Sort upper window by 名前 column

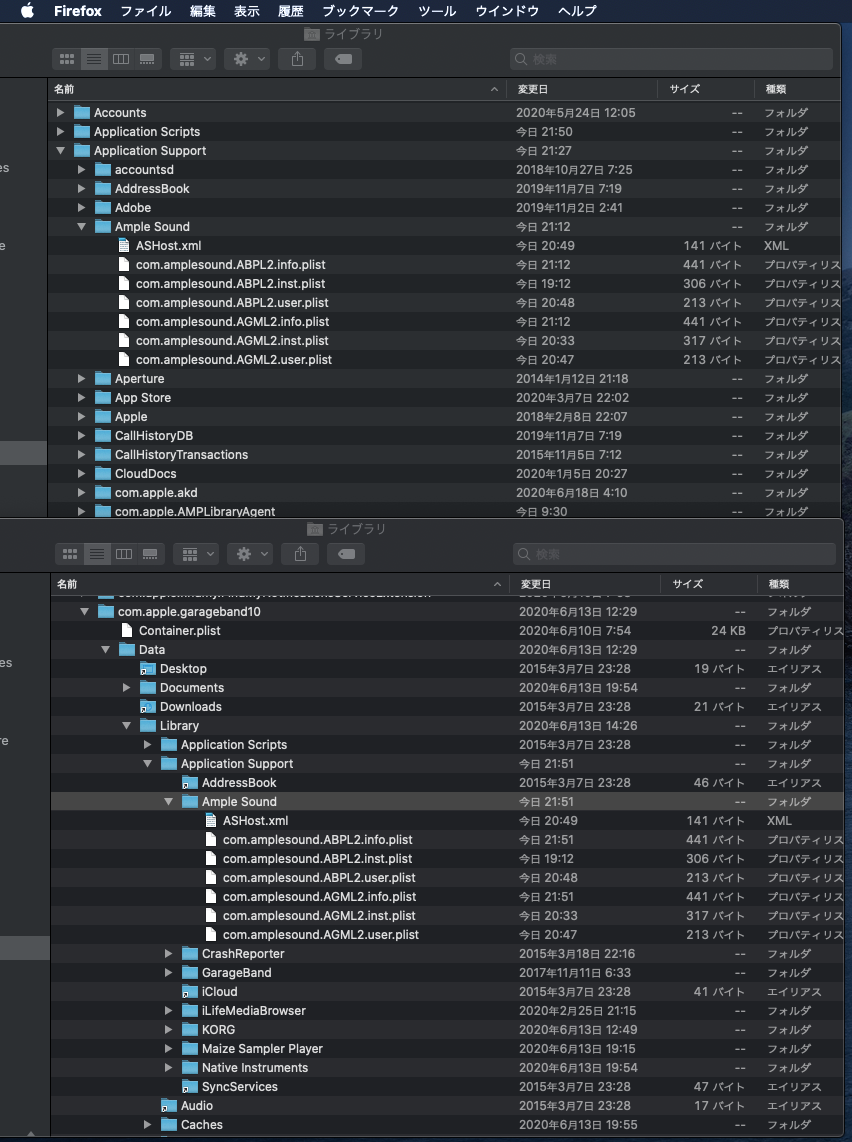[x=277, y=89]
